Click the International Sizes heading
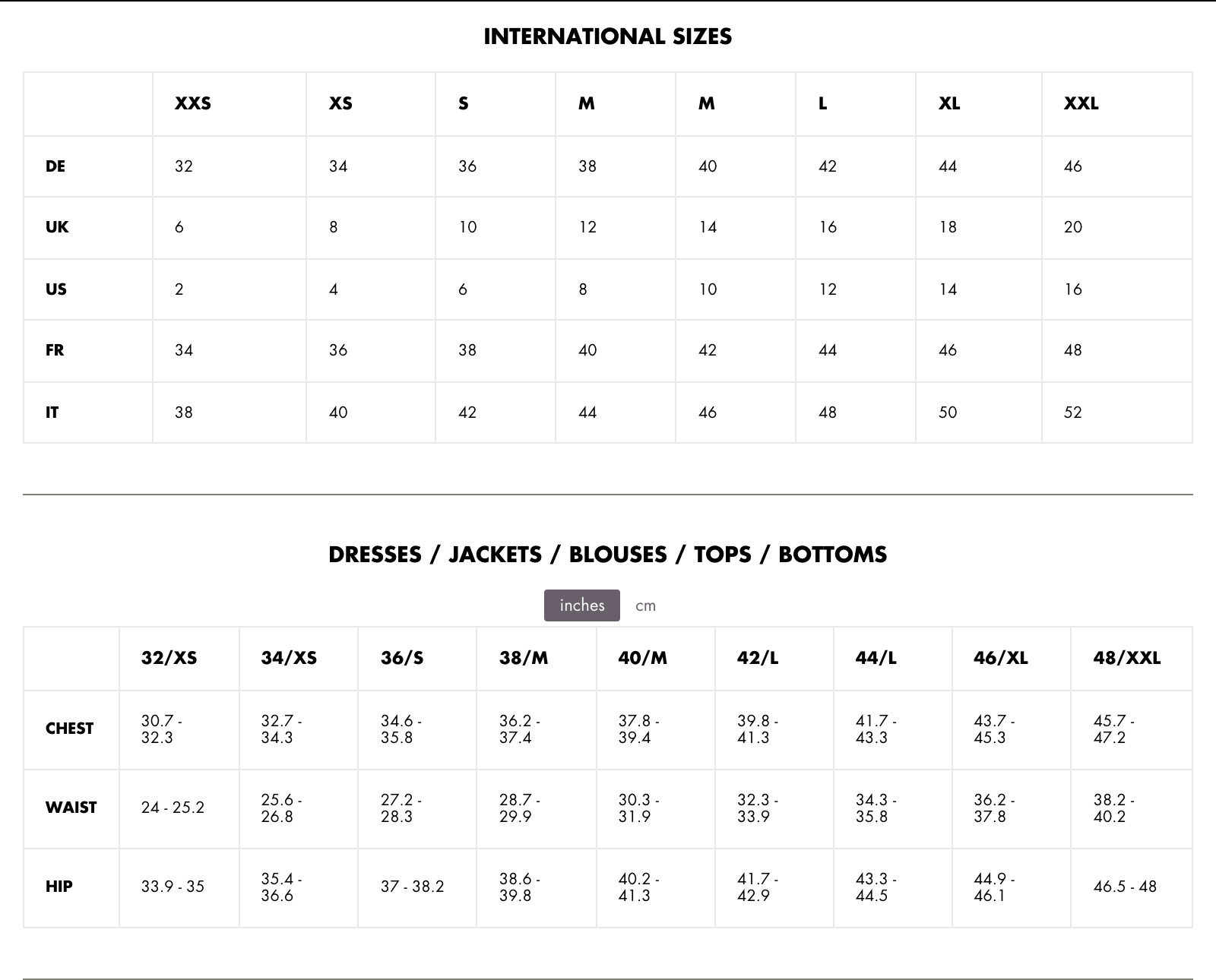Viewport: 1216px width, 980px height. tap(608, 36)
